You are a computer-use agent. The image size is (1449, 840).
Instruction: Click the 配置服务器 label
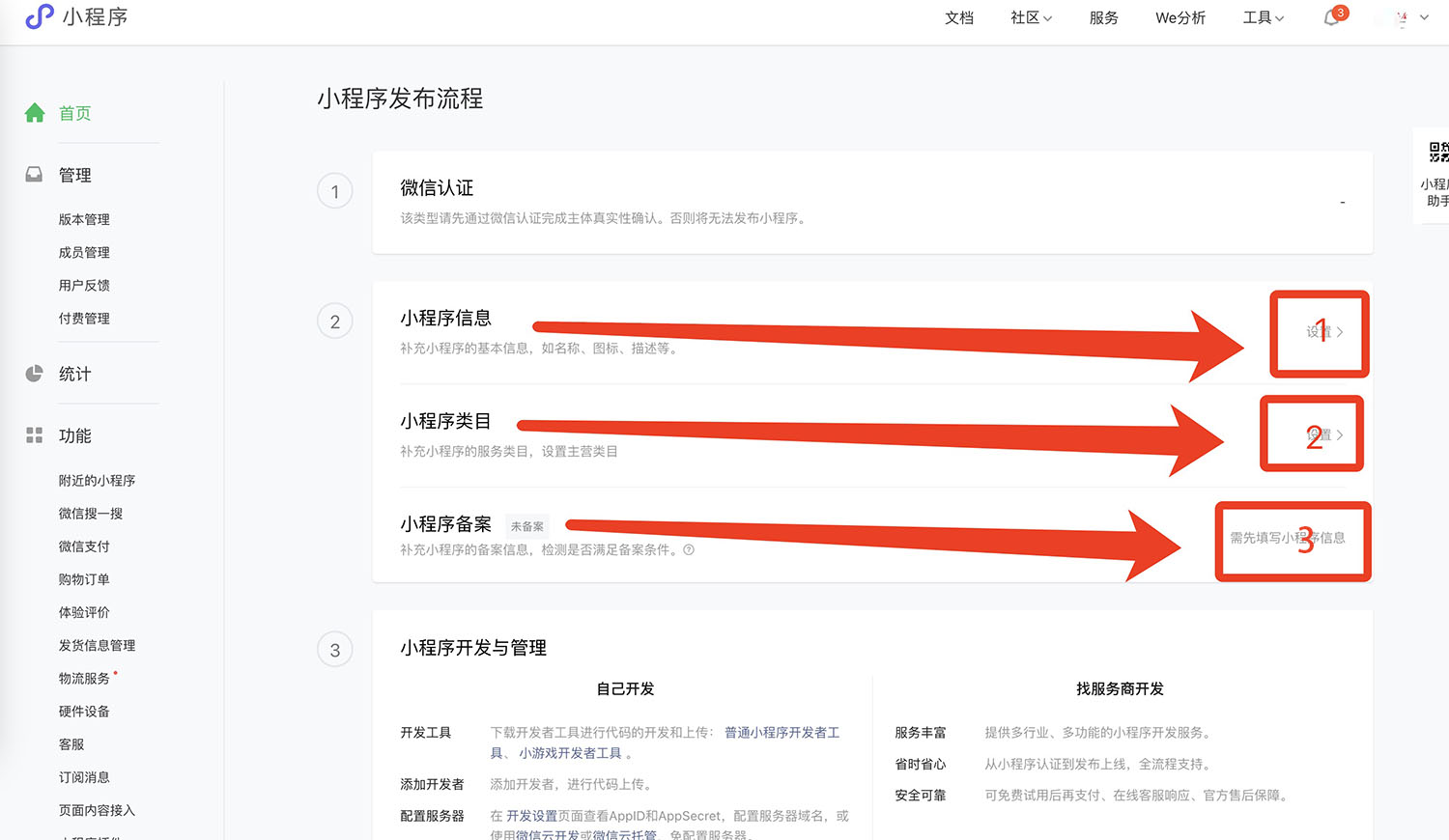(432, 816)
